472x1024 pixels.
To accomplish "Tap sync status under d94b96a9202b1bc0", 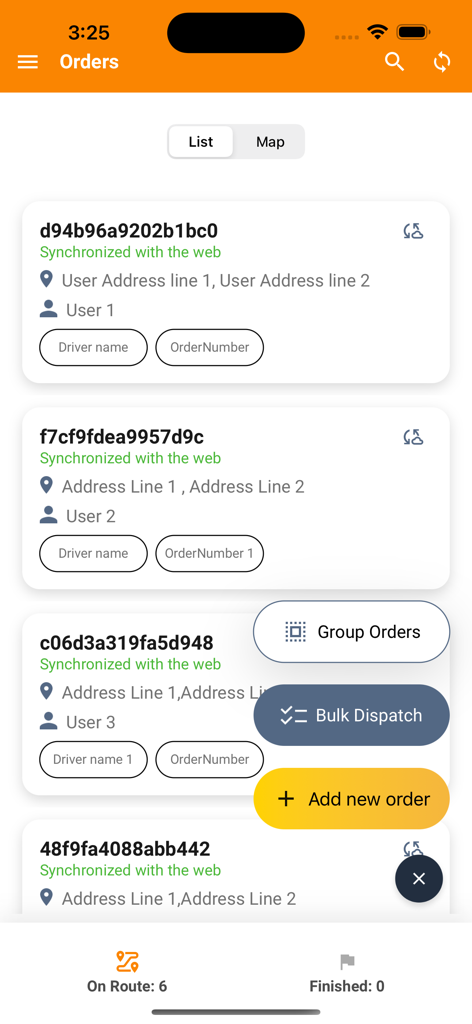I will click(x=131, y=252).
